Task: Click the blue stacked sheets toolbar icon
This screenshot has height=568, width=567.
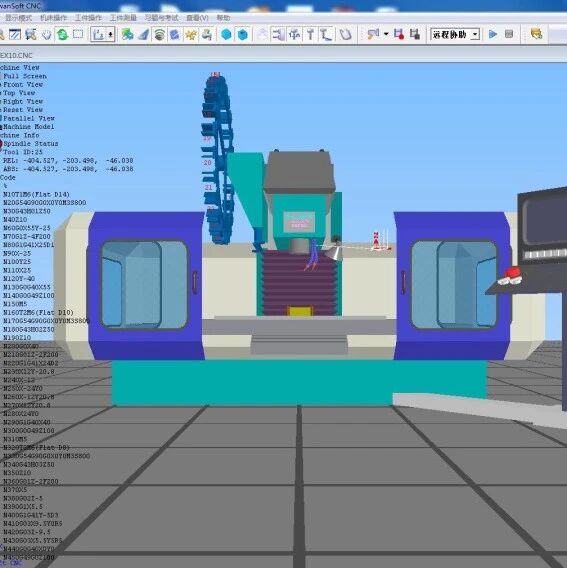Action: 175,34
